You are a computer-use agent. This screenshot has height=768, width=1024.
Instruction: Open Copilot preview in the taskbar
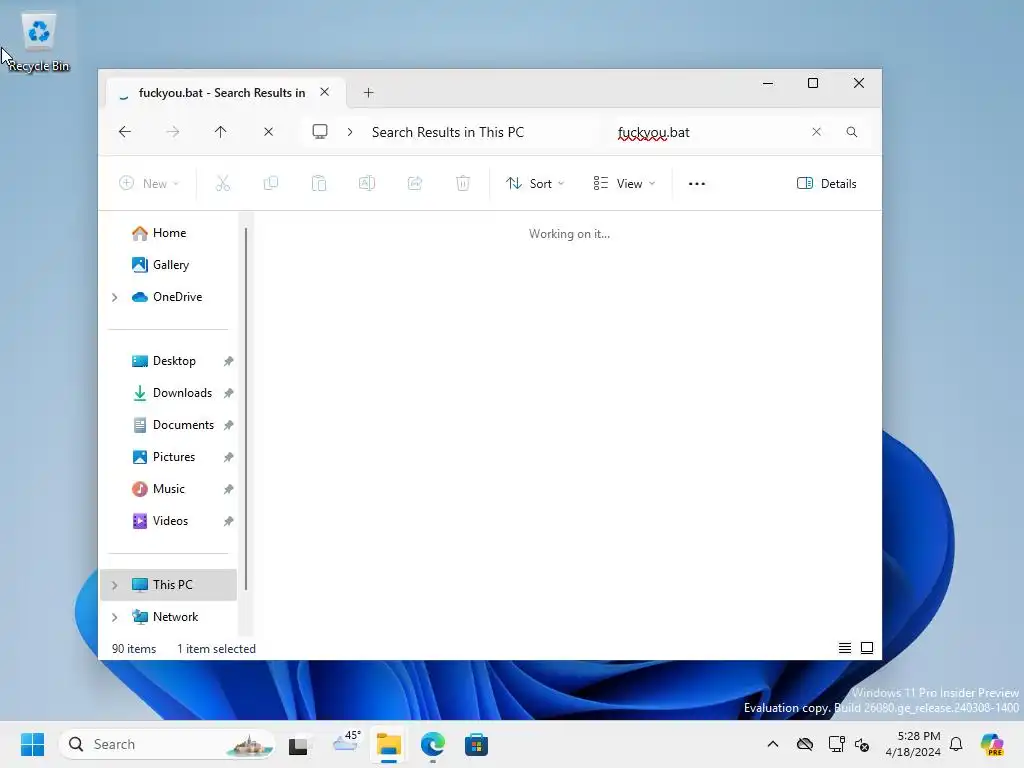(991, 744)
